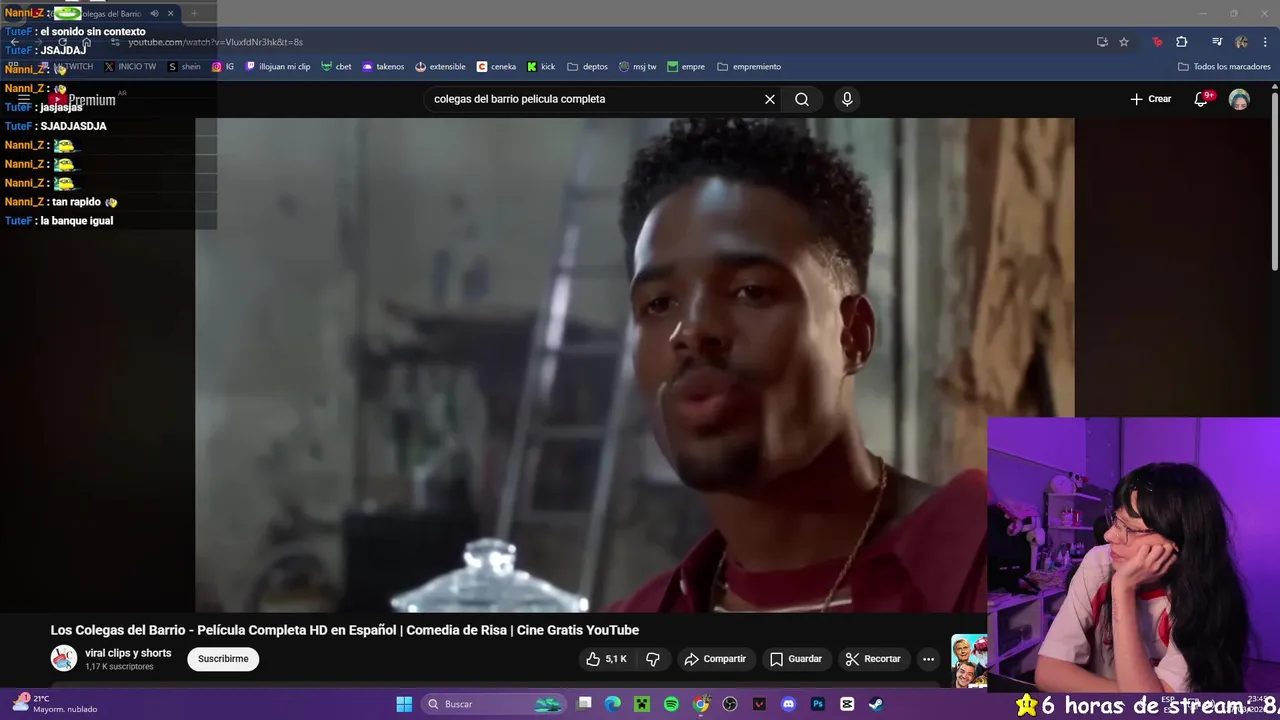This screenshot has height=720, width=1280.
Task: Open Task View in taskbar
Action: coord(585,704)
